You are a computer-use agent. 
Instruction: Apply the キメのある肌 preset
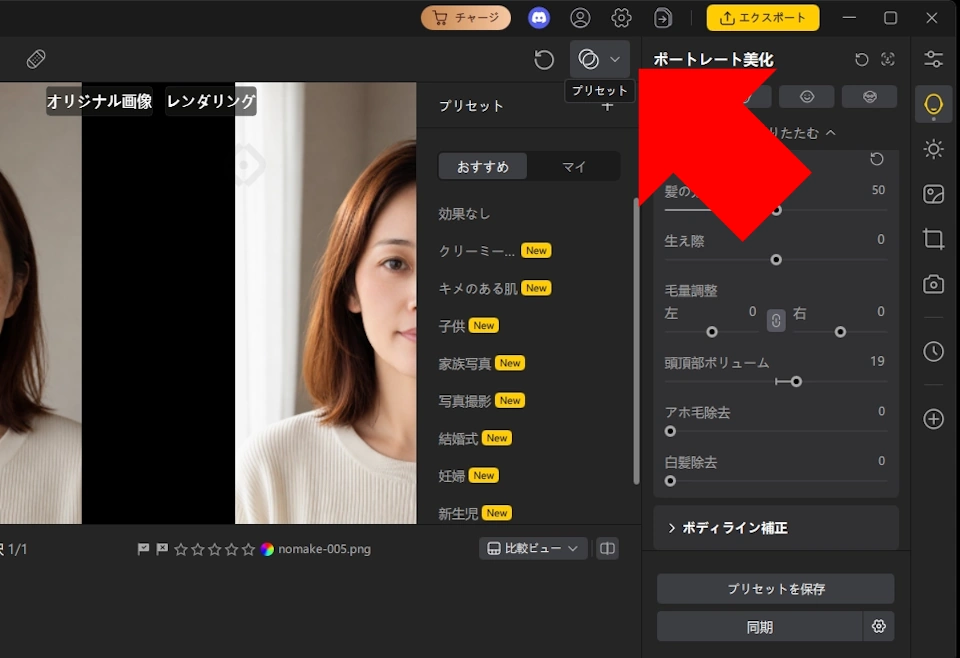pyautogui.click(x=495, y=288)
